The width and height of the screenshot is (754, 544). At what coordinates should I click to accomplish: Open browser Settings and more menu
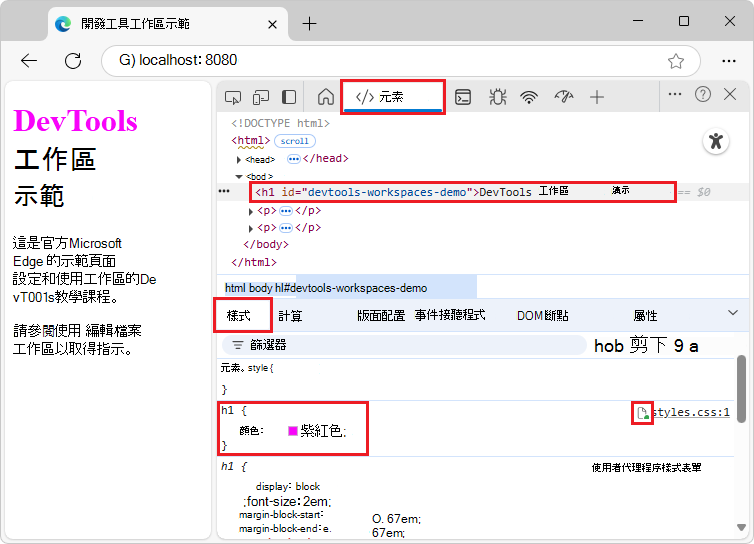tap(729, 61)
